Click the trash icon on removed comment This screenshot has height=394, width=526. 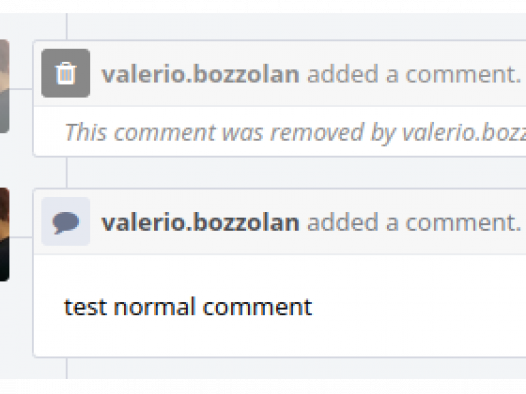point(66,73)
